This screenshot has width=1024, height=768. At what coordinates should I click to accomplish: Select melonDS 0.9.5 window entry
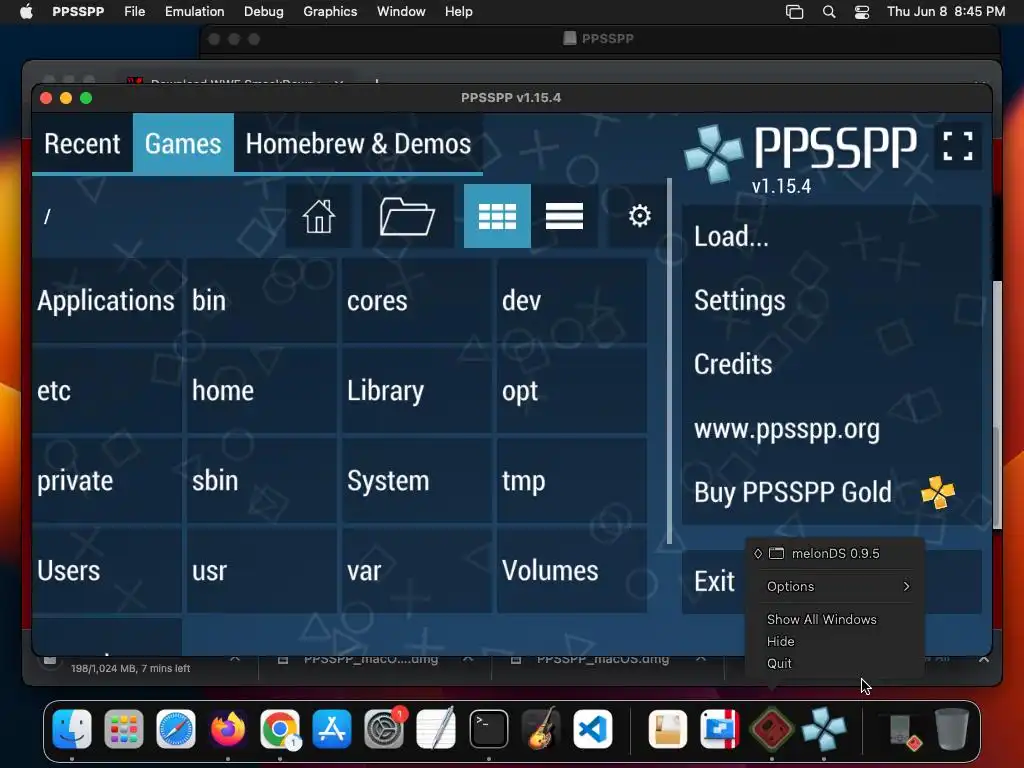tap(835, 553)
